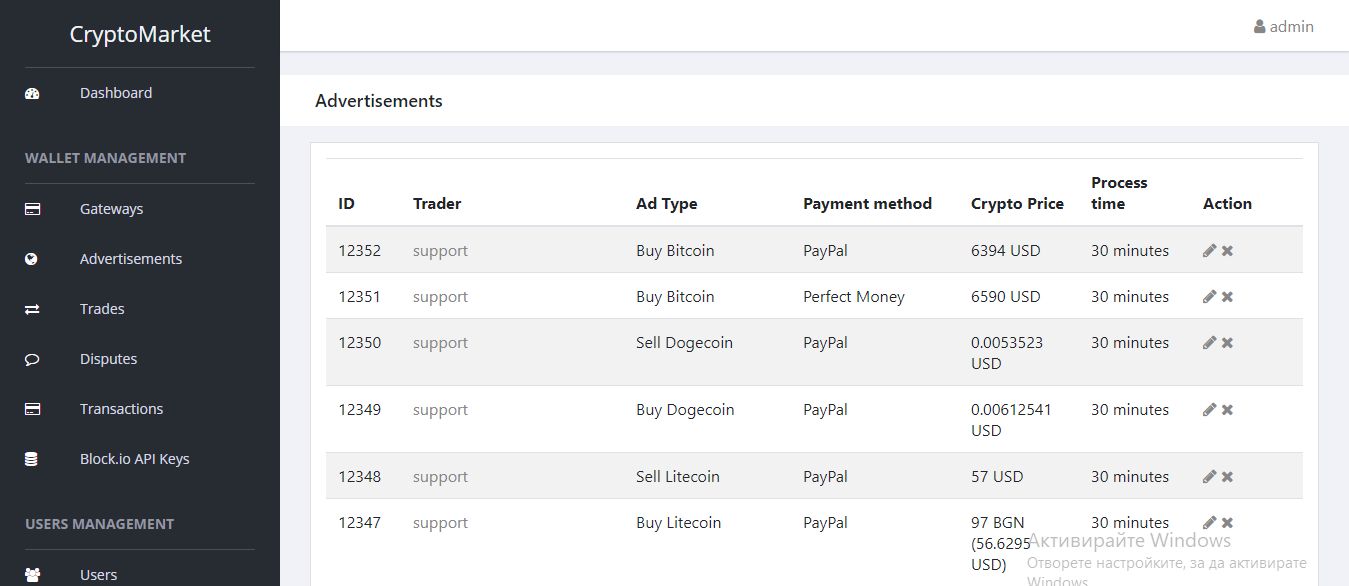Open the Transactions menu item
This screenshot has width=1349, height=586.
tap(121, 409)
